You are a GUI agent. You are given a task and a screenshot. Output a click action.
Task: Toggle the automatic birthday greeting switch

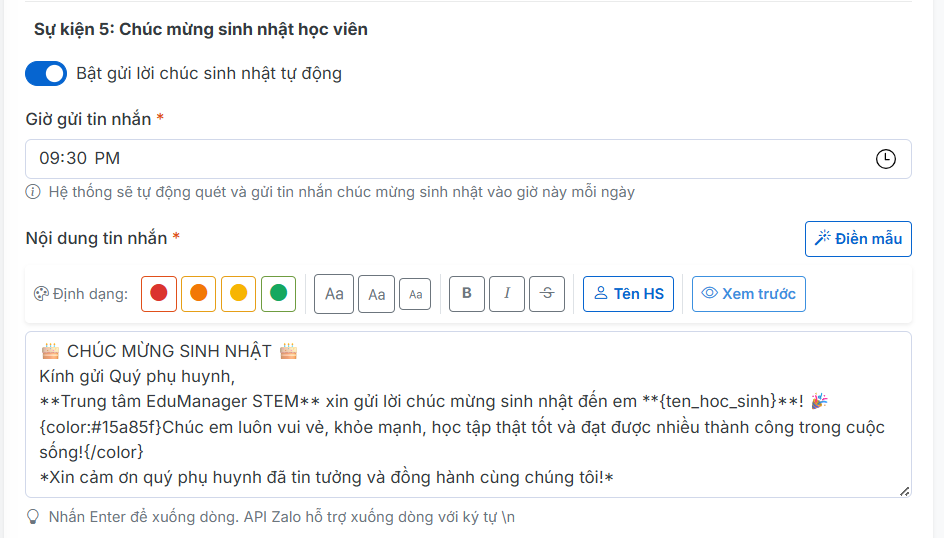coord(45,74)
